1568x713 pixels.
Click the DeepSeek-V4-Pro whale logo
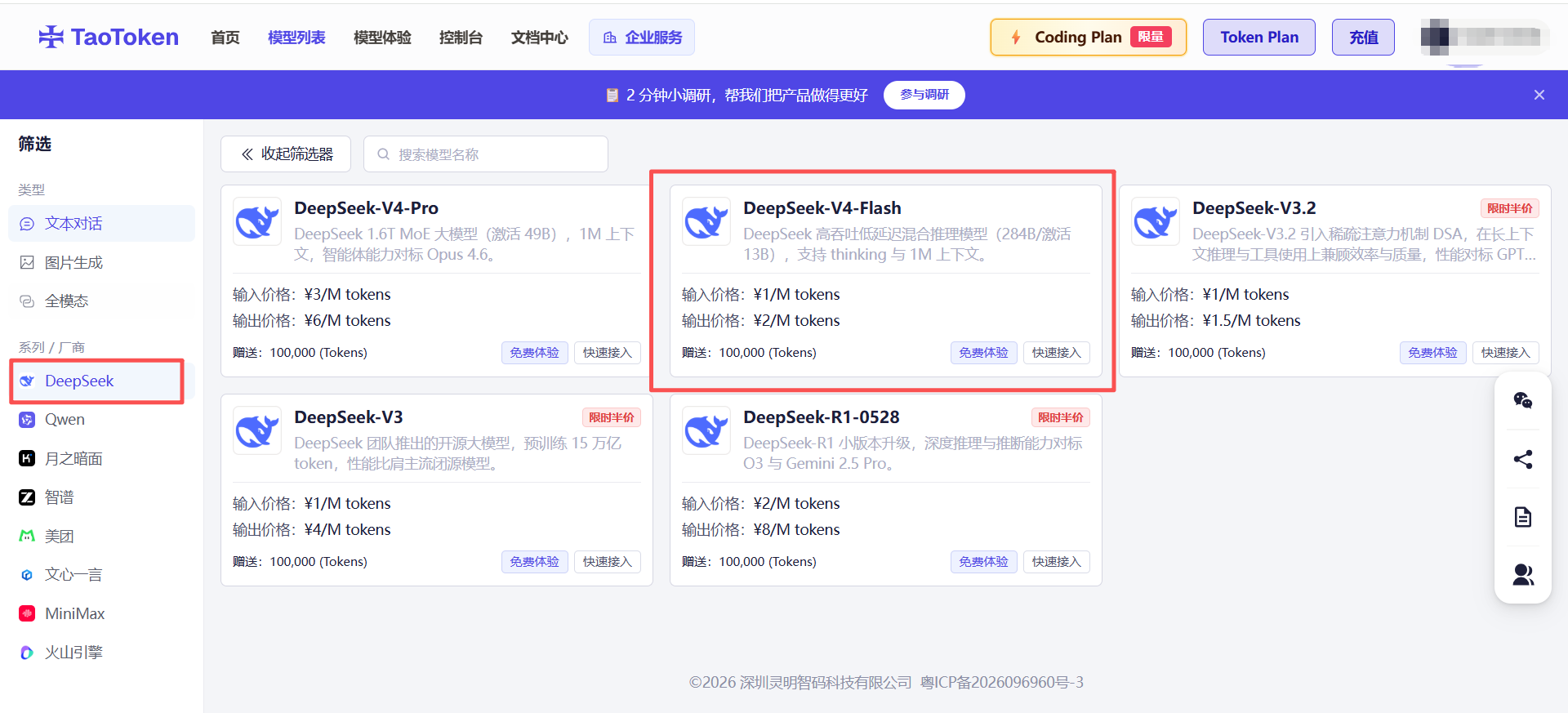[x=257, y=221]
